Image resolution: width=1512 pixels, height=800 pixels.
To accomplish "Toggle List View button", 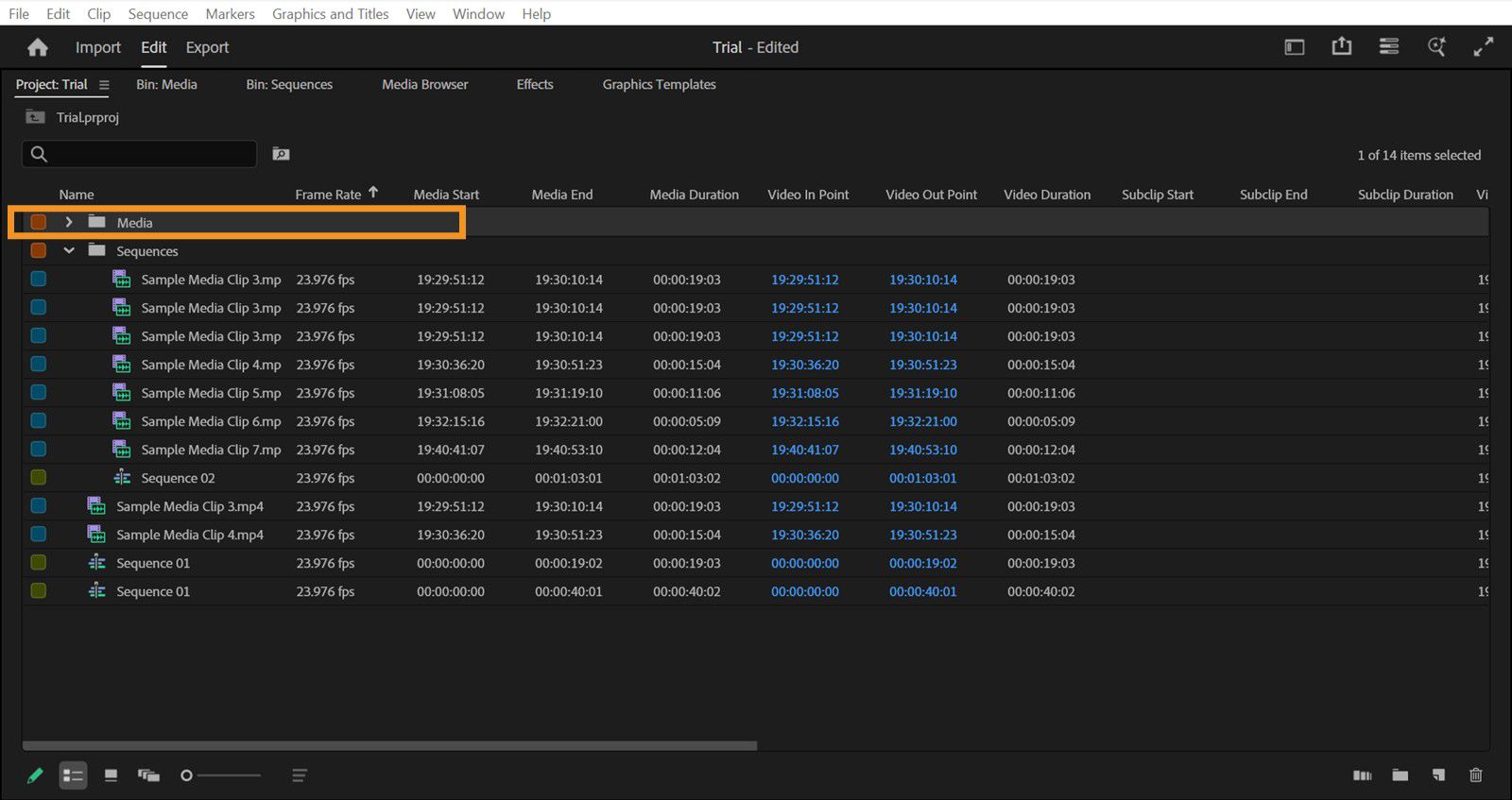I will (x=73, y=775).
